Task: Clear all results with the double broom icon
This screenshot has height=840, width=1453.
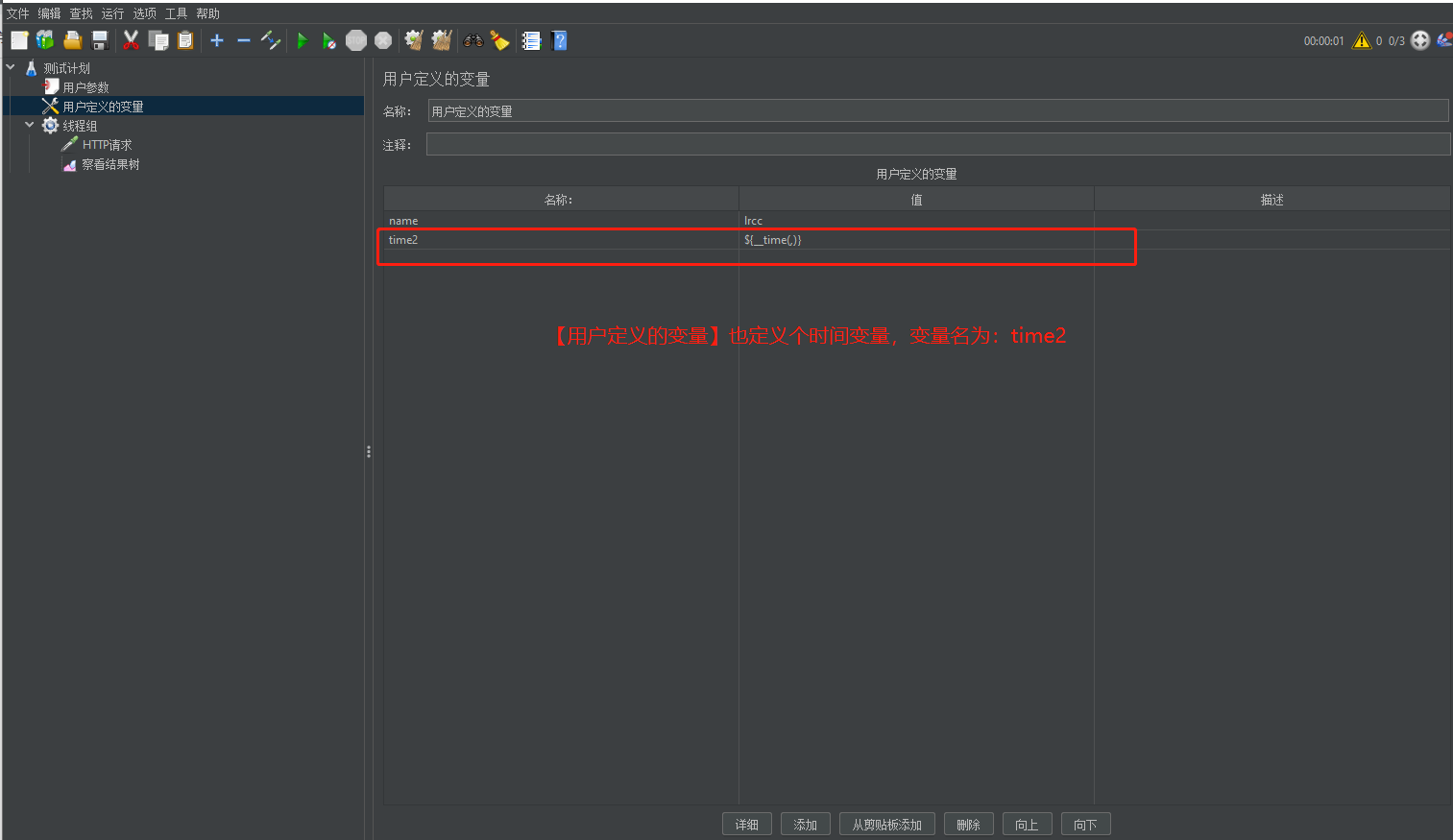Action: 442,40
